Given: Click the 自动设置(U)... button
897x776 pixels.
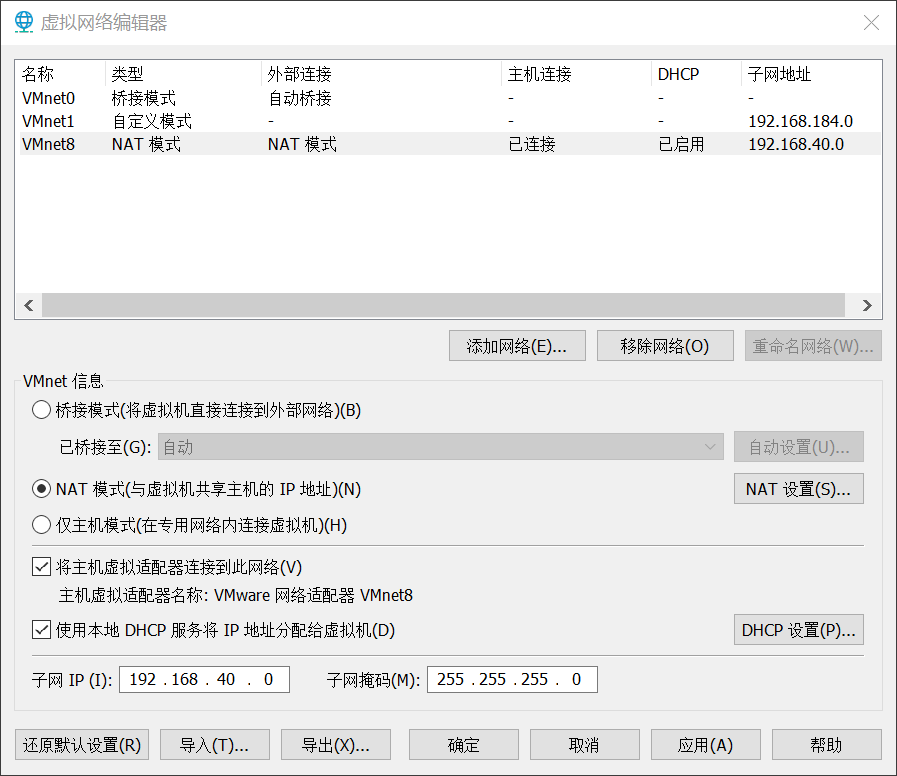Looking at the screenshot, I should click(x=799, y=447).
